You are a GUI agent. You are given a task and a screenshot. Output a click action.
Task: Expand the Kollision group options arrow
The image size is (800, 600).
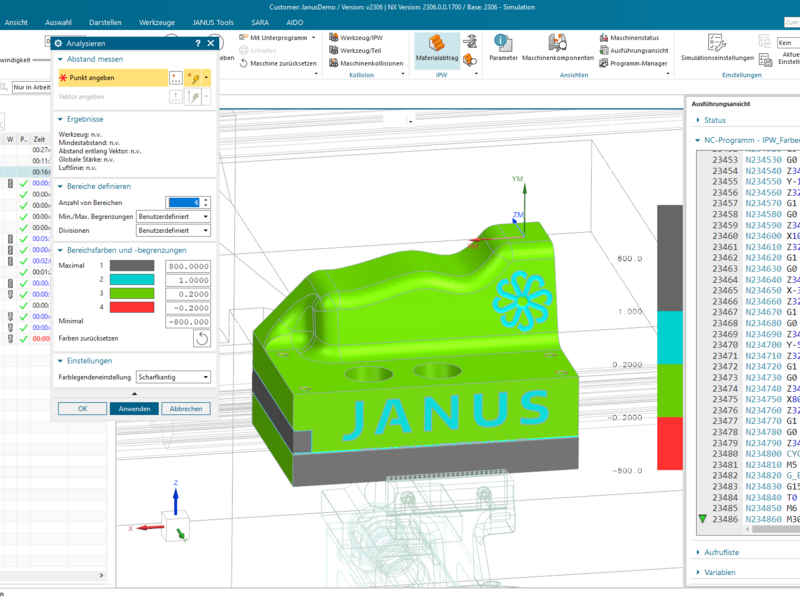click(x=403, y=74)
